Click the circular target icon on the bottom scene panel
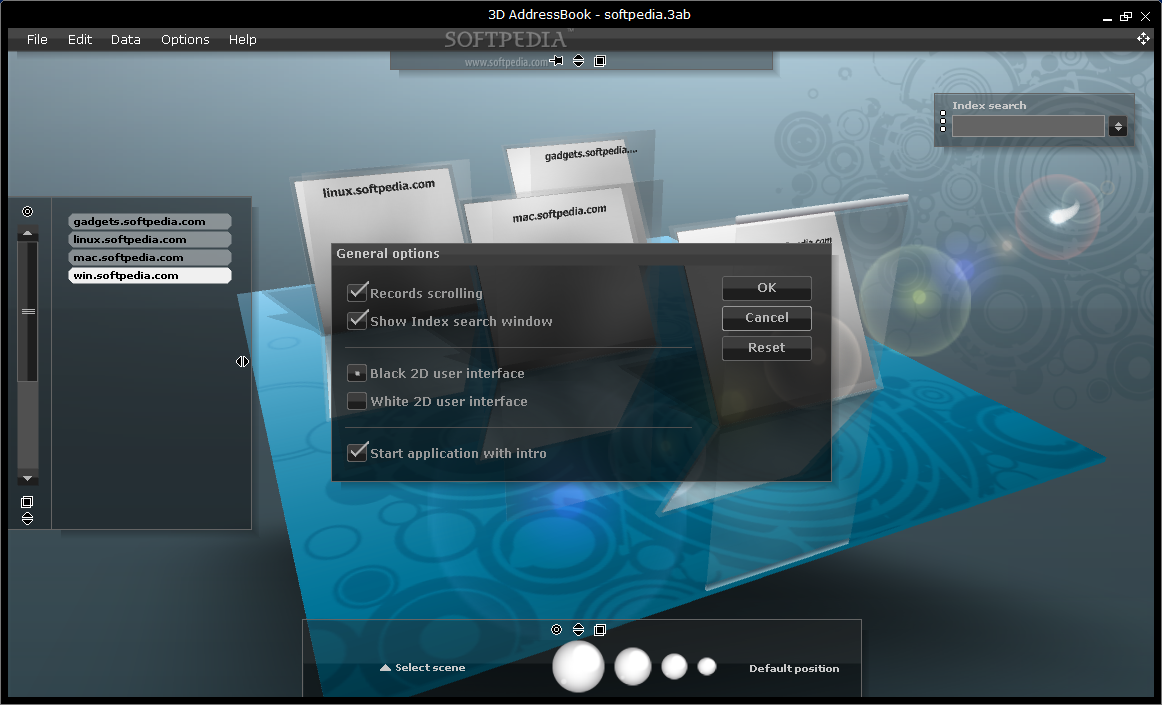This screenshot has width=1162, height=705. coord(557,629)
